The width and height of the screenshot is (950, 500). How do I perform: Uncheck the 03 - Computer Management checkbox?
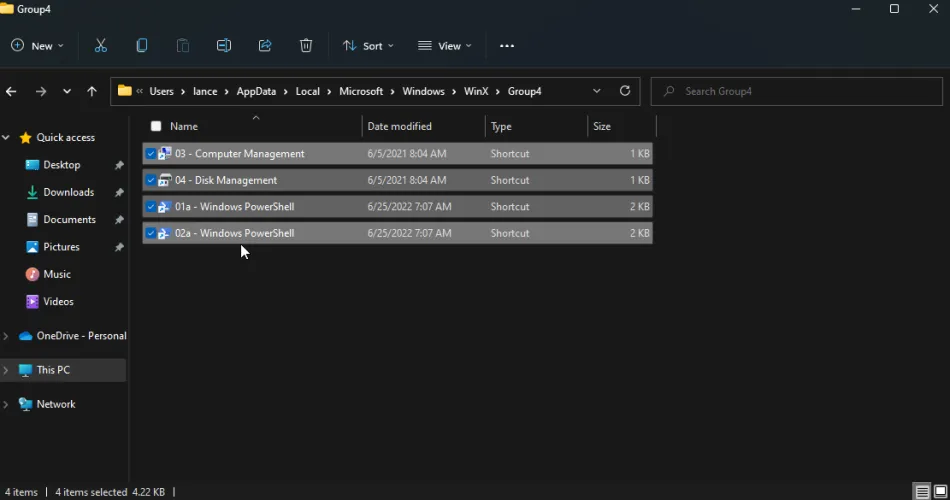151,154
